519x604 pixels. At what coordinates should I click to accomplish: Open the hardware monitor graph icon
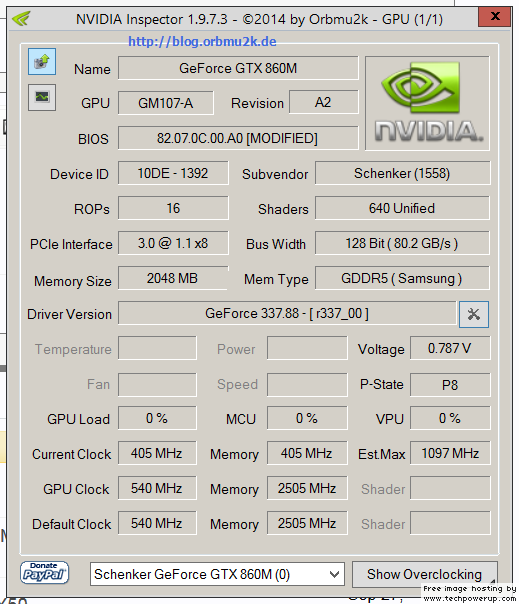(42, 97)
